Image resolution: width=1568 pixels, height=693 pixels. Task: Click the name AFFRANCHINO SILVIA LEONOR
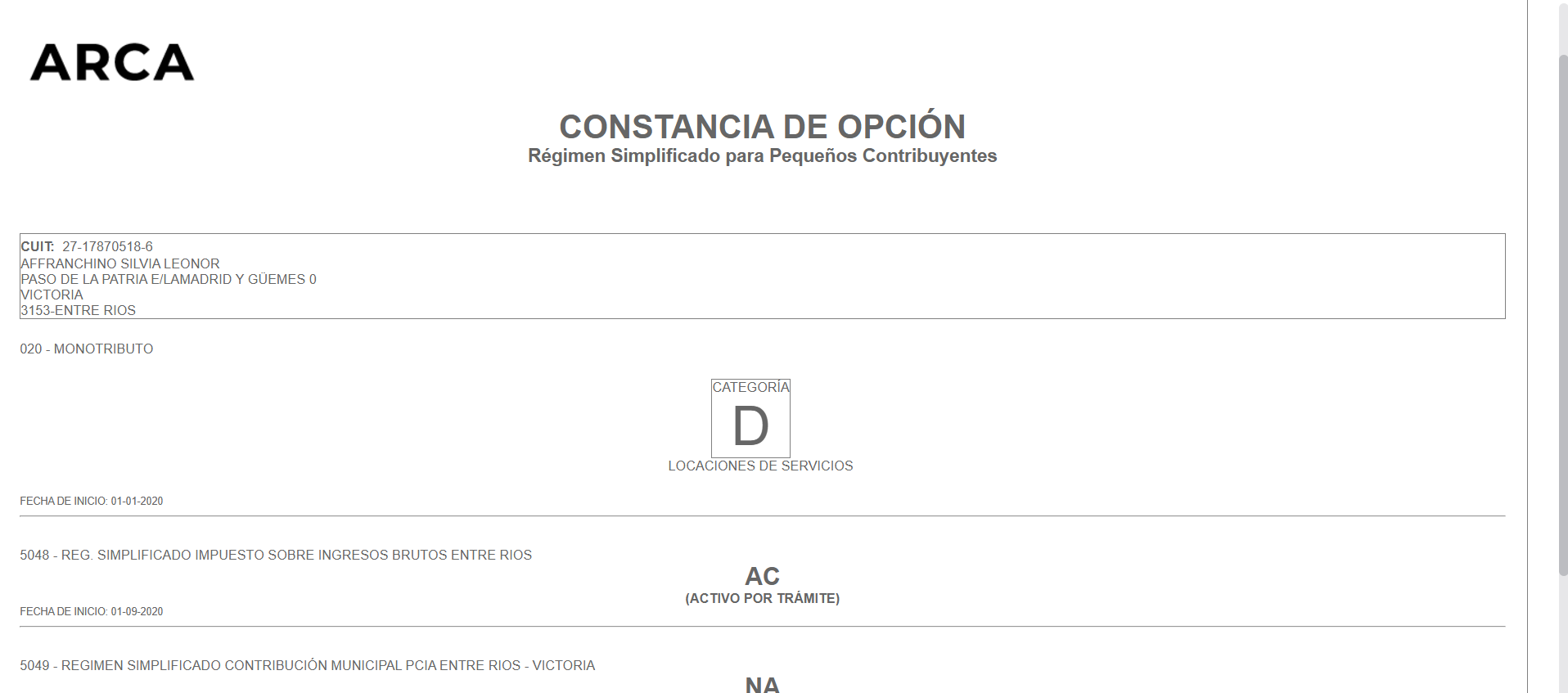pos(120,263)
